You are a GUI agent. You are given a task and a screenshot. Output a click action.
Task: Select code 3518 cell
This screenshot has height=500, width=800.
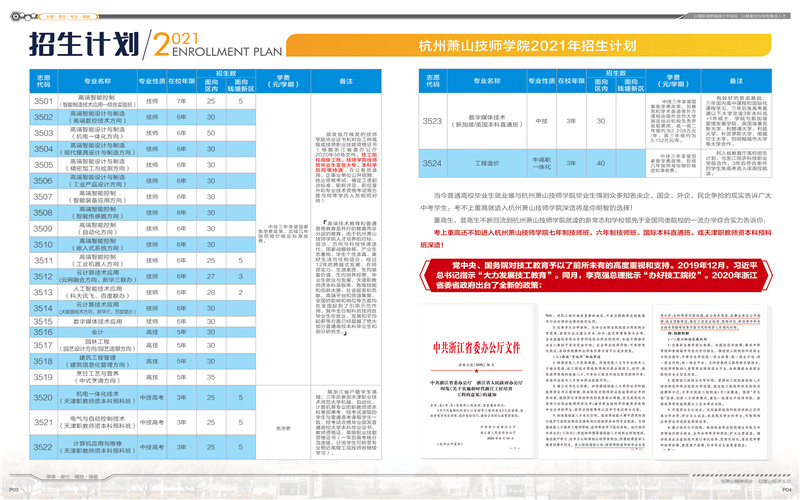43,361
